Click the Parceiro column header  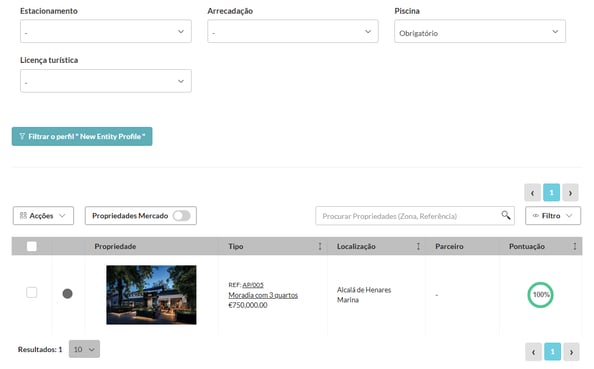[x=449, y=246]
